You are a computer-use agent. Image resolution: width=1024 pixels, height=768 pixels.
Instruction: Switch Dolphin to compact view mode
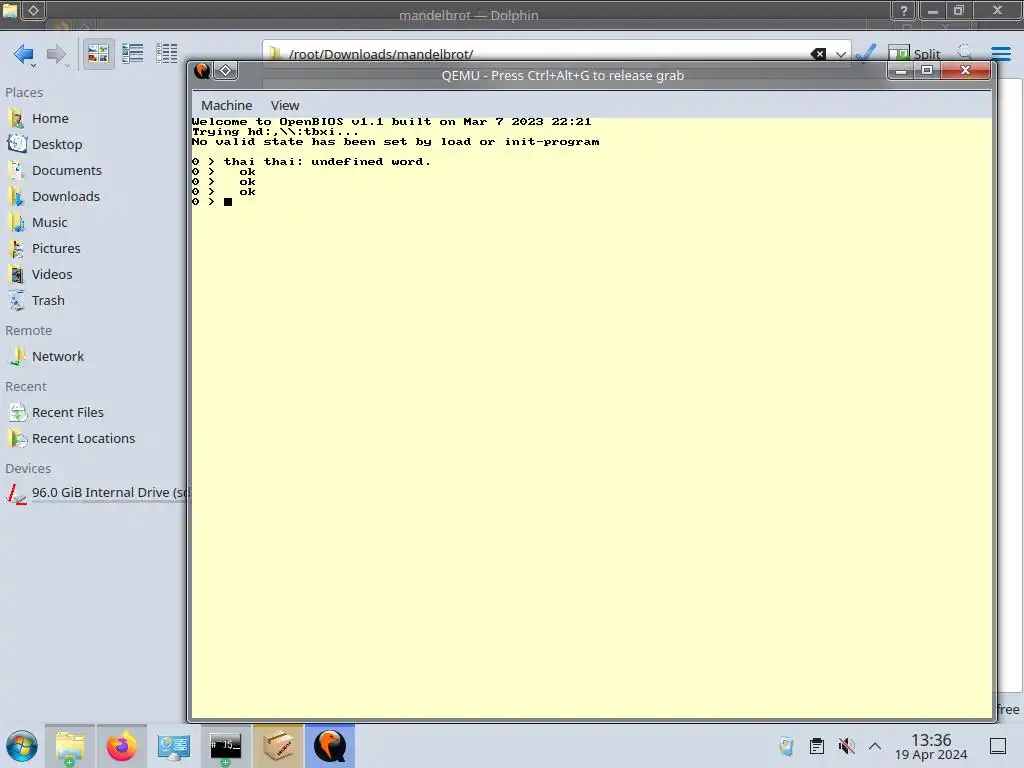pyautogui.click(x=133, y=54)
